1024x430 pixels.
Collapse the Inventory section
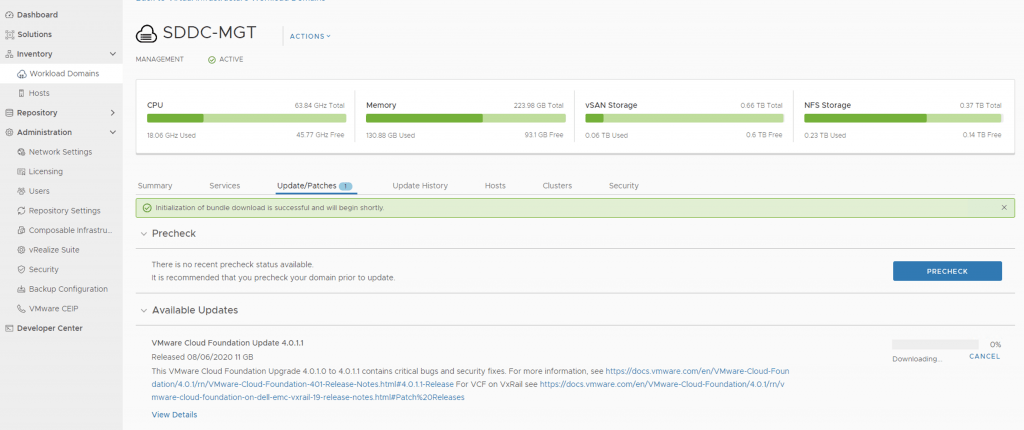tap(113, 54)
